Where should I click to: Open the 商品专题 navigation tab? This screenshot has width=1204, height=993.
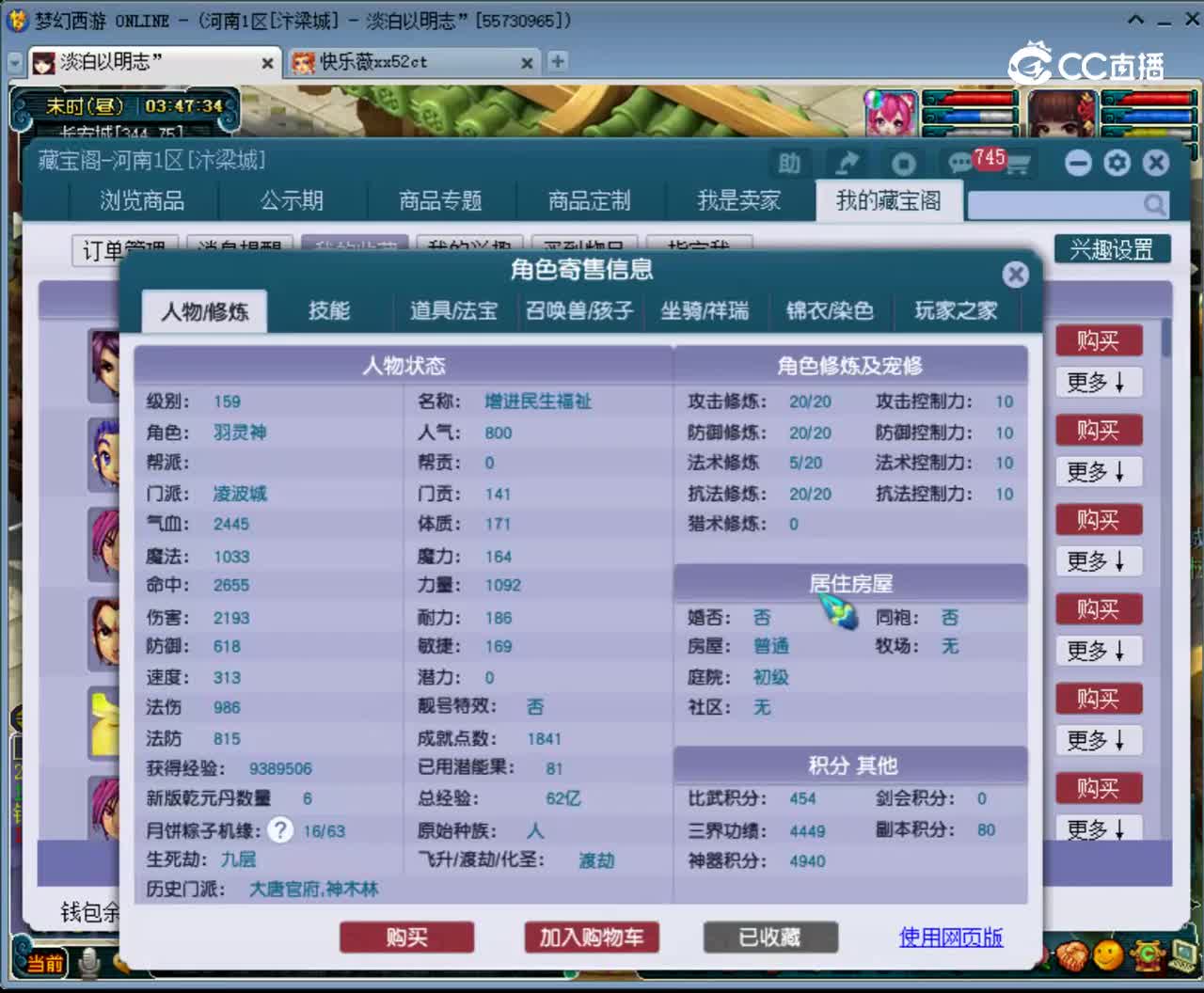[440, 200]
